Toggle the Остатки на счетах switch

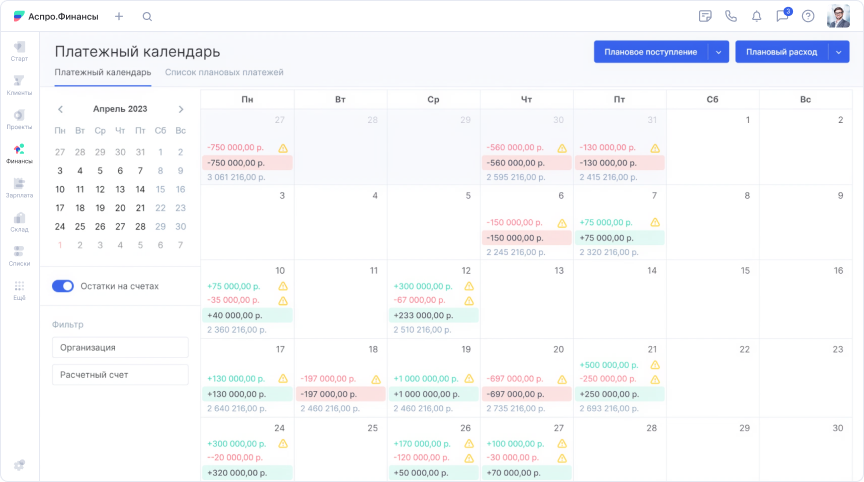tap(63, 286)
